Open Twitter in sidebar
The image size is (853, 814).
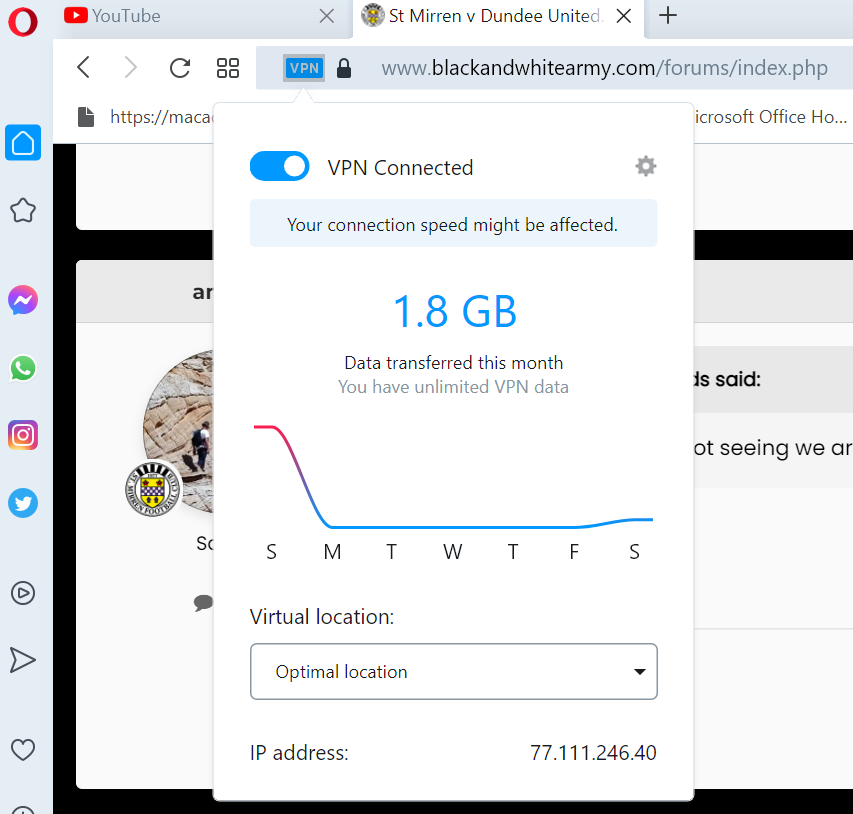23,503
